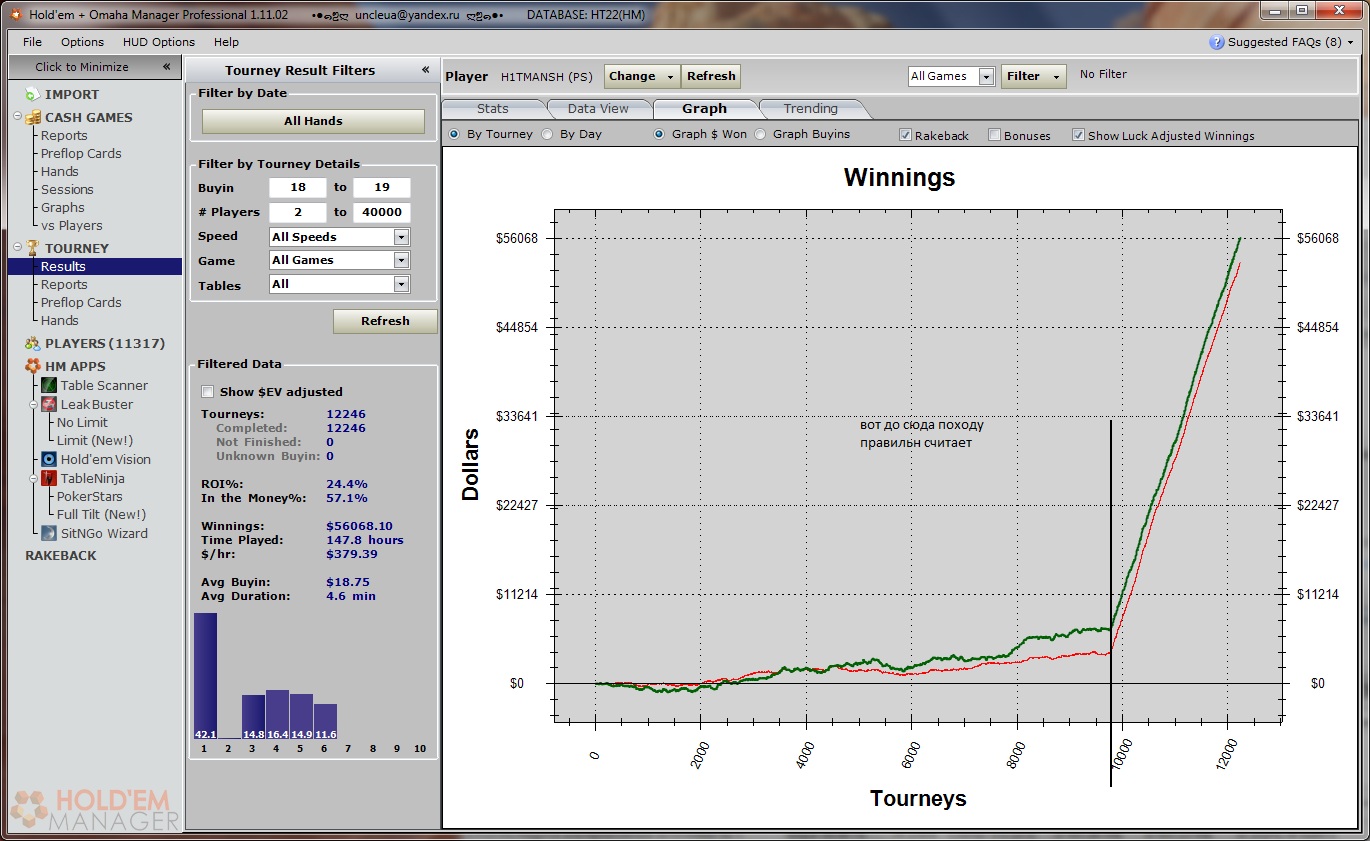The image size is (1370, 841).
Task: Collapse Tourney Result Filters panel arrows
Action: pos(425,70)
